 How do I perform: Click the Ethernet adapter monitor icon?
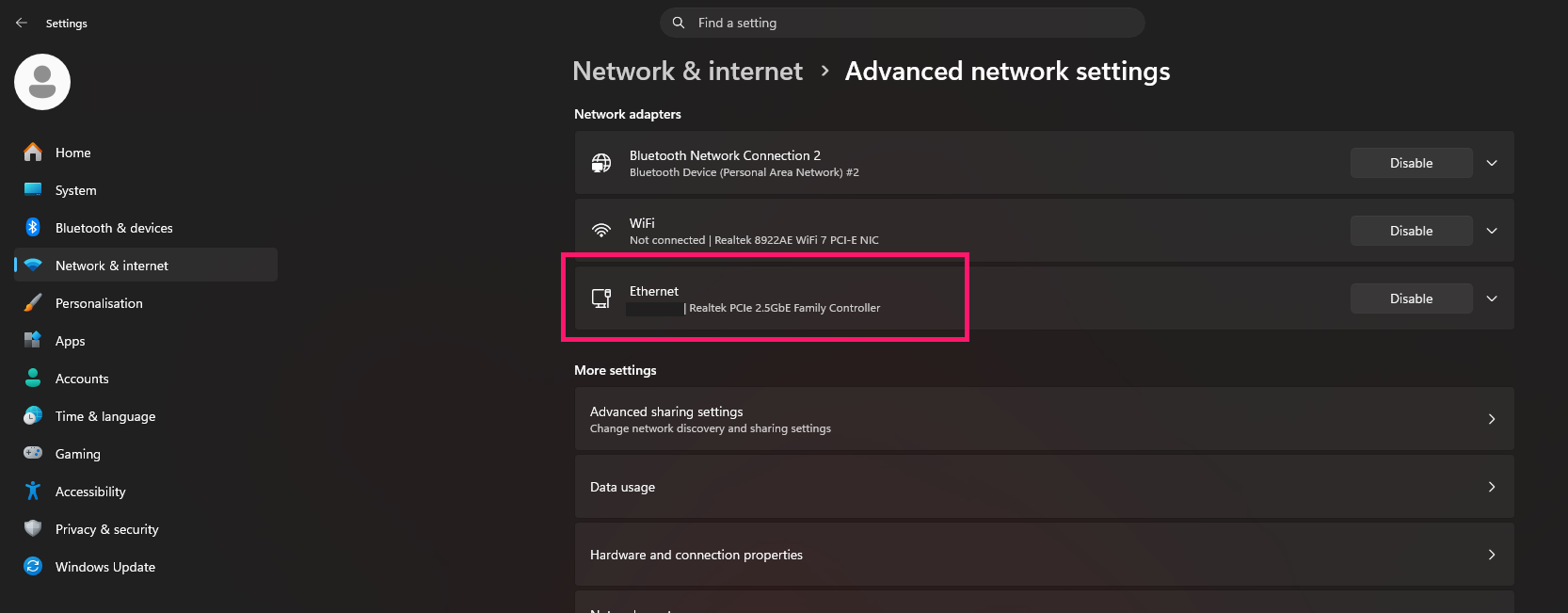(601, 298)
